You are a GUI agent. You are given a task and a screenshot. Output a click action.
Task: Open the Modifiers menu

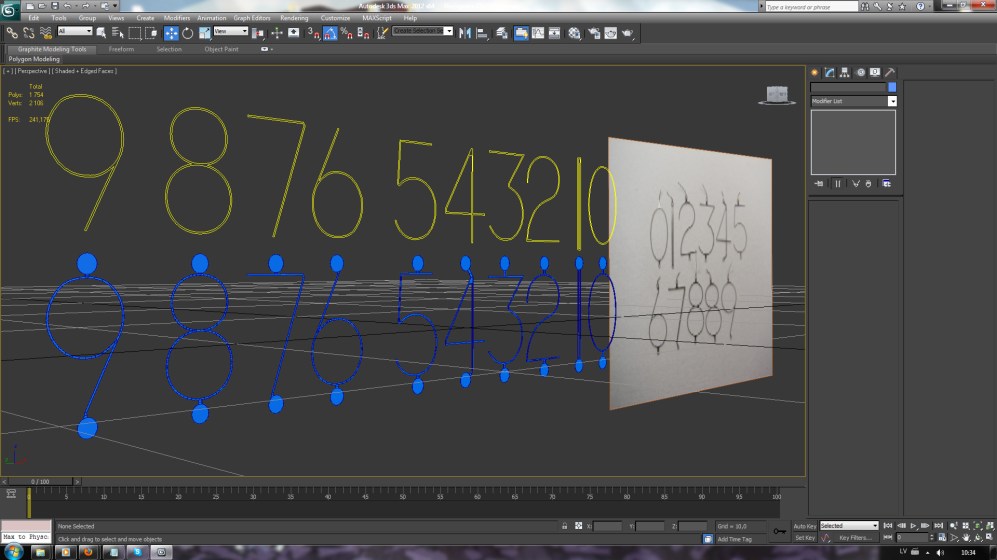coord(176,18)
